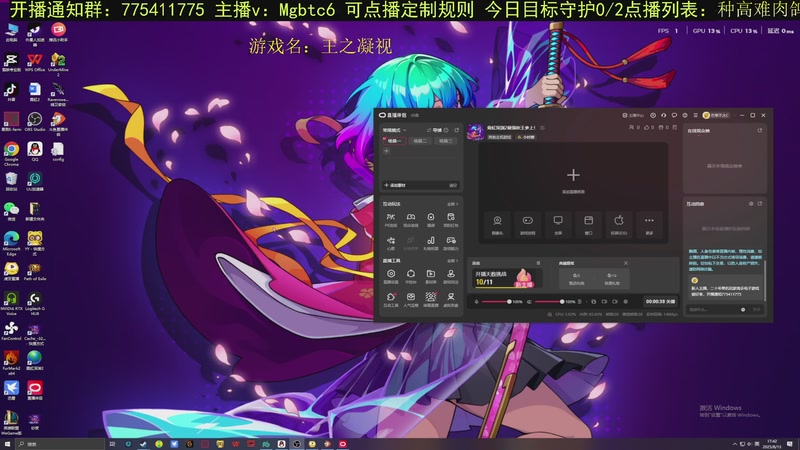800x450 pixels.
Task: Click the chat bubble feedback icon in title bar
Action: (x=674, y=115)
